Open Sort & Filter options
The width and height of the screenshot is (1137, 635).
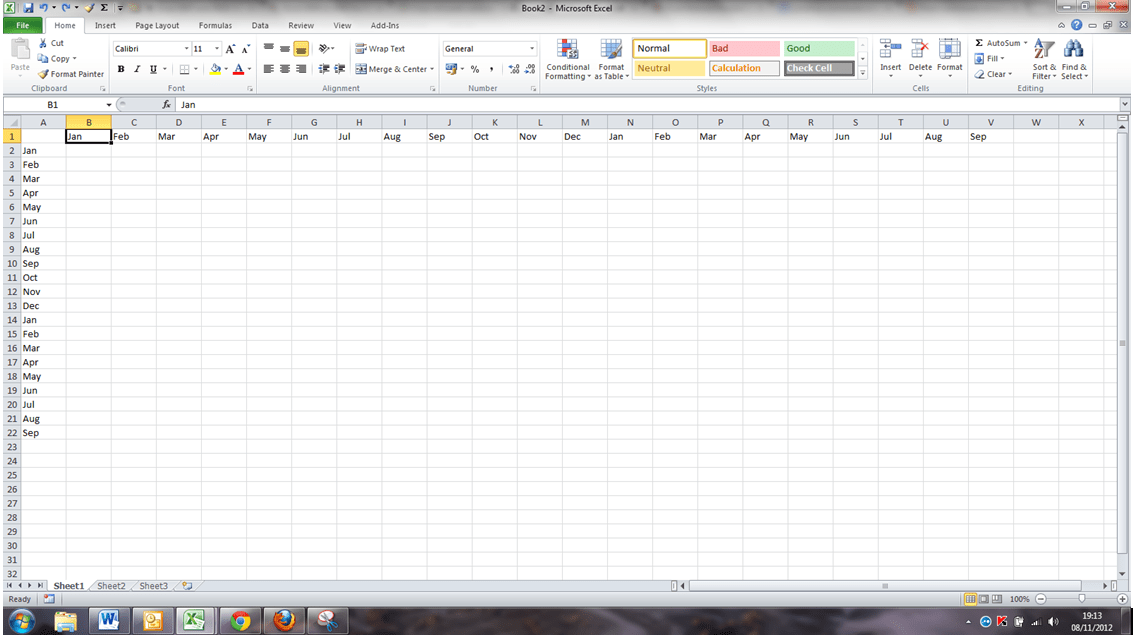[x=1043, y=60]
